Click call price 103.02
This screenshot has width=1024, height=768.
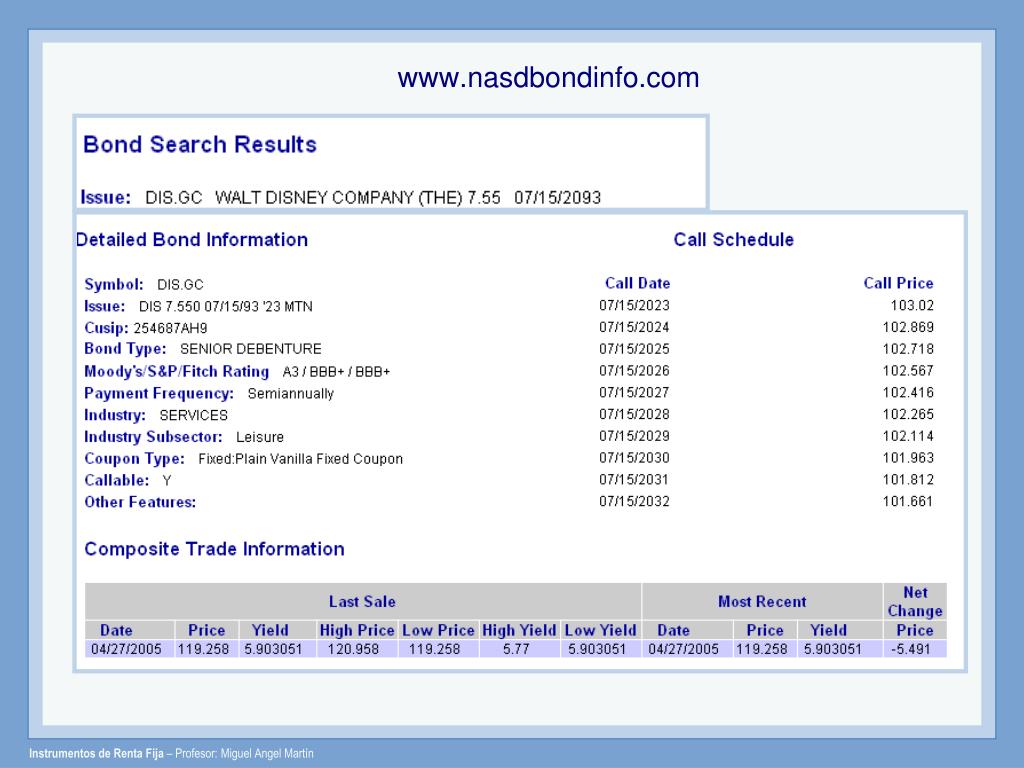coord(912,305)
